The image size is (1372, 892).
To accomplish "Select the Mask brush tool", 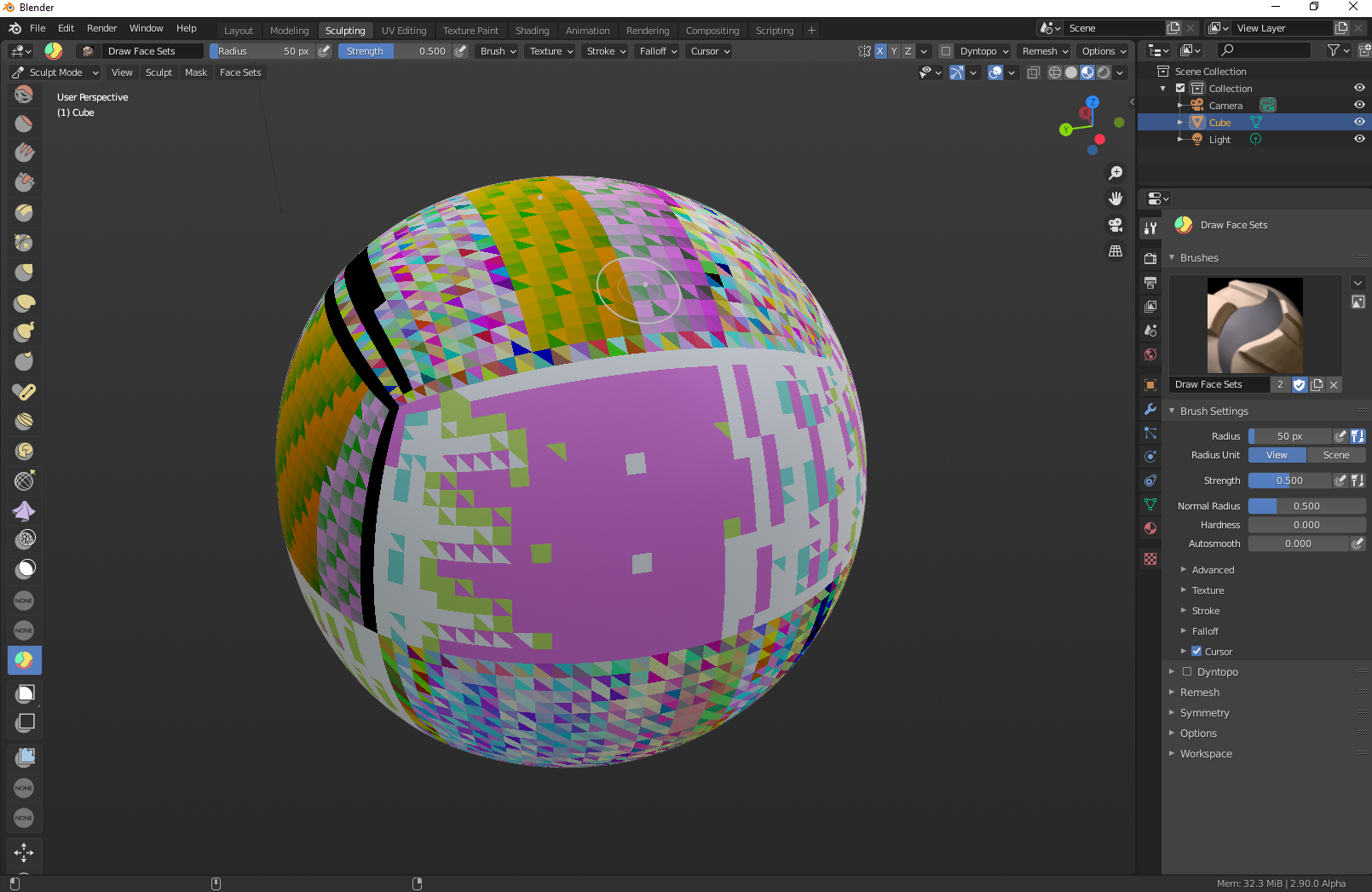I will pos(24,569).
